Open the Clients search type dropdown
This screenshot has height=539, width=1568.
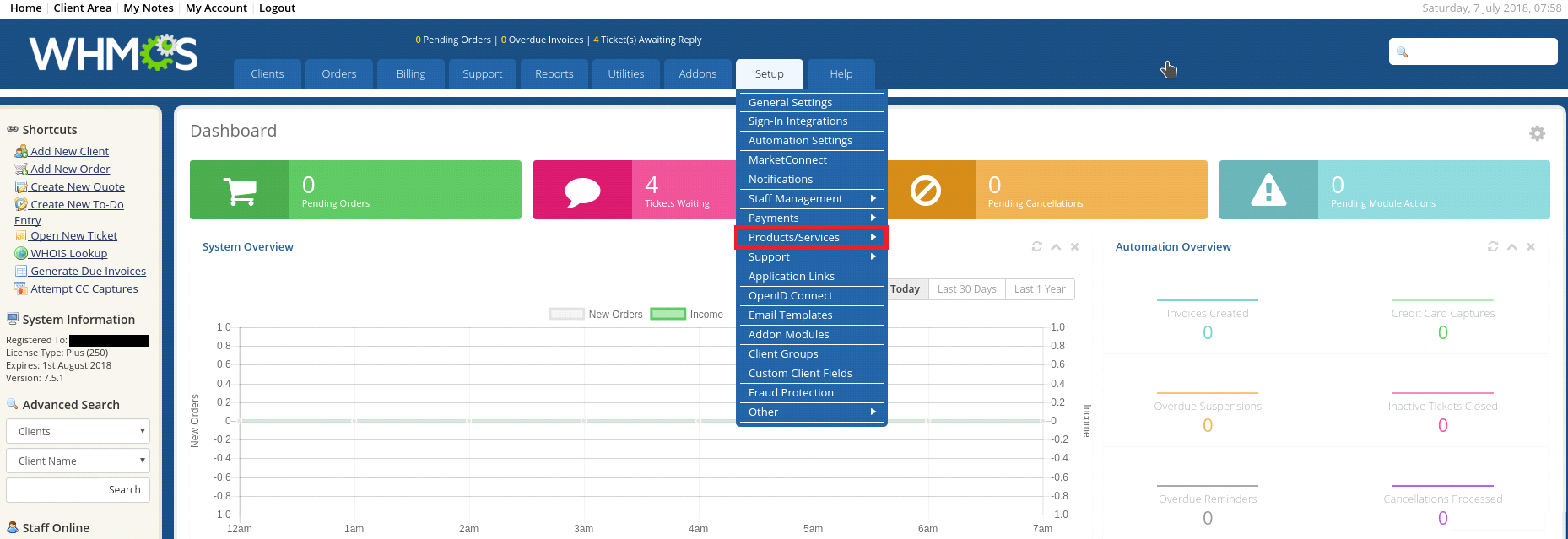pos(78,431)
